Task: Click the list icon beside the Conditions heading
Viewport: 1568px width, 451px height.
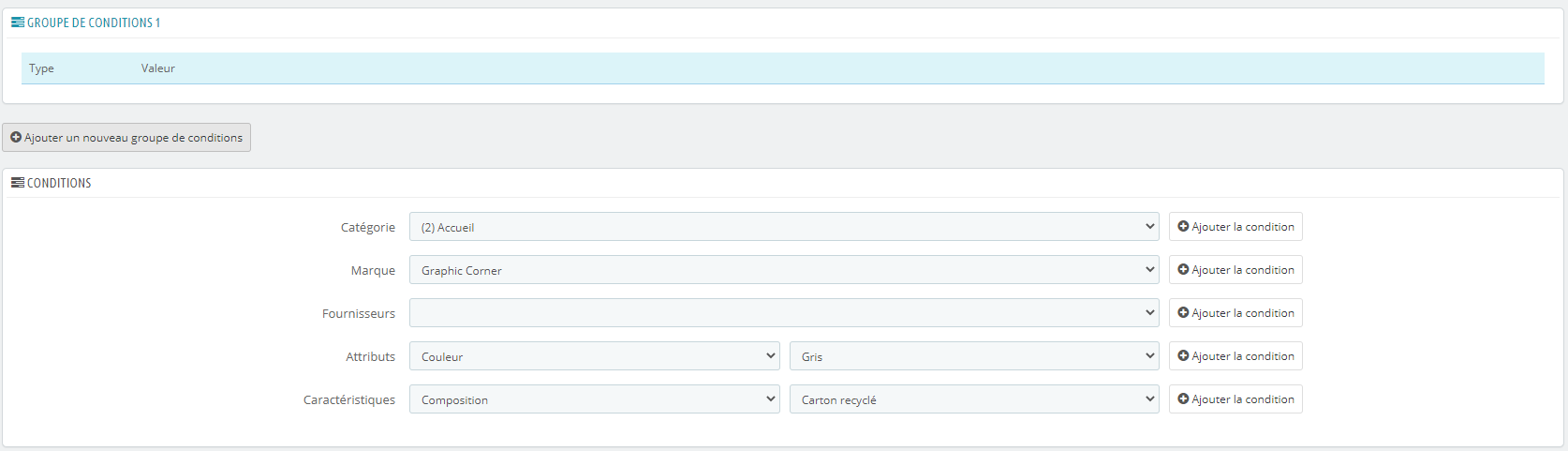Action: (18, 183)
